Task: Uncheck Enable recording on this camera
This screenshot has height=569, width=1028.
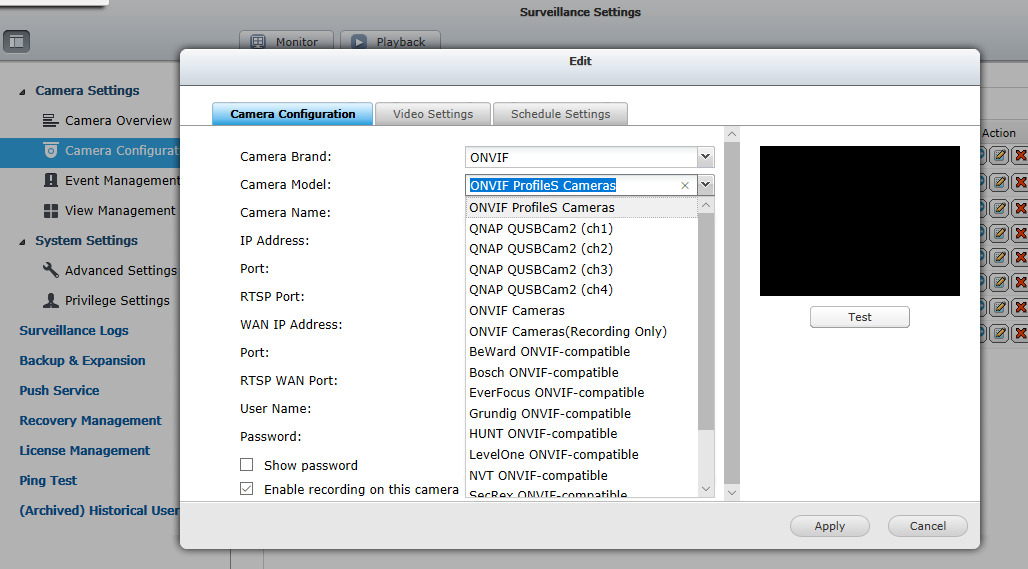Action: tap(247, 489)
